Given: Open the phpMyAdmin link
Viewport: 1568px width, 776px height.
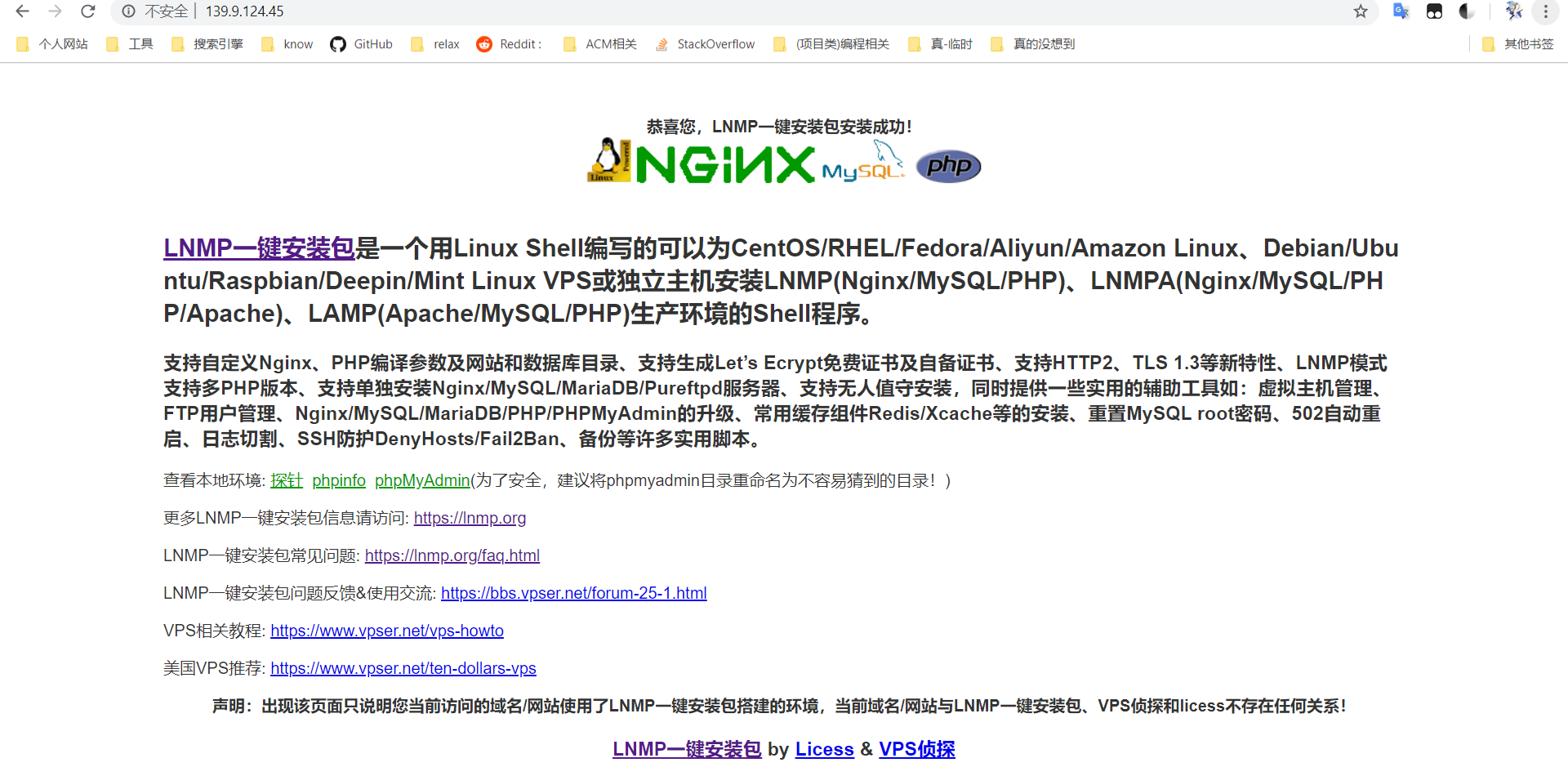Looking at the screenshot, I should point(421,480).
